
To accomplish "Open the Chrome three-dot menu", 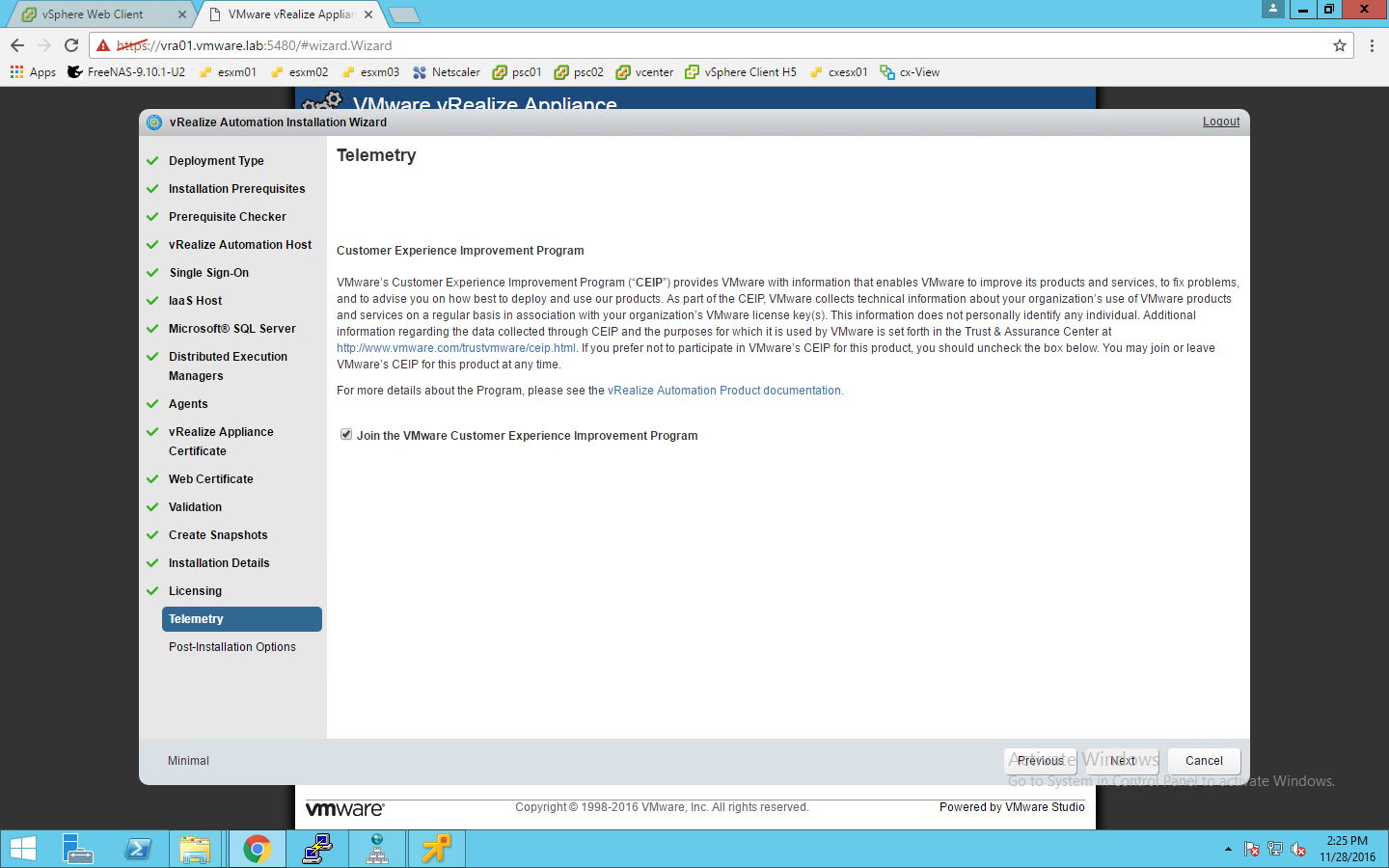I will coord(1372,45).
